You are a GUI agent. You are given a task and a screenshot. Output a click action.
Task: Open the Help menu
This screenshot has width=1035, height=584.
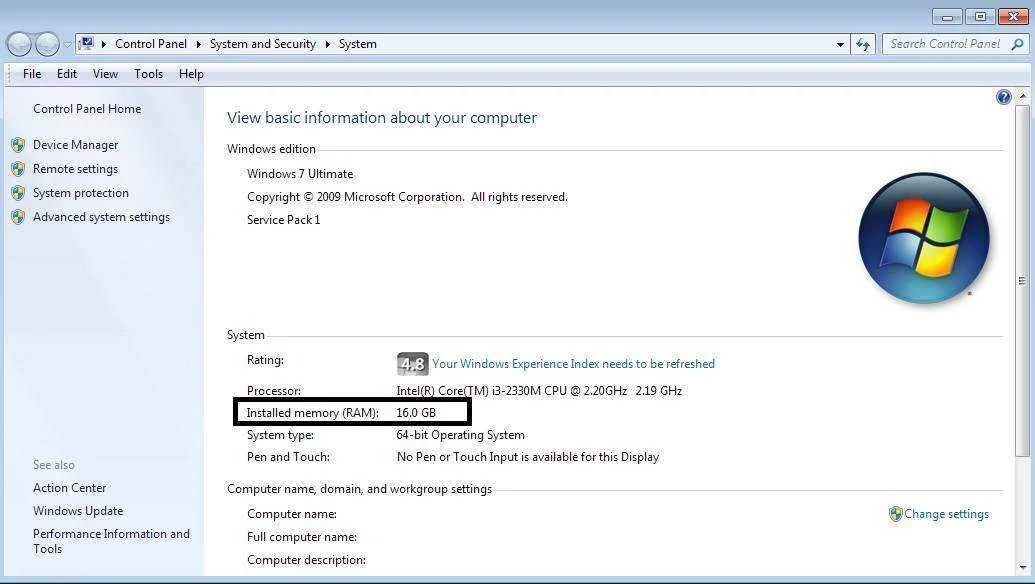(191, 74)
